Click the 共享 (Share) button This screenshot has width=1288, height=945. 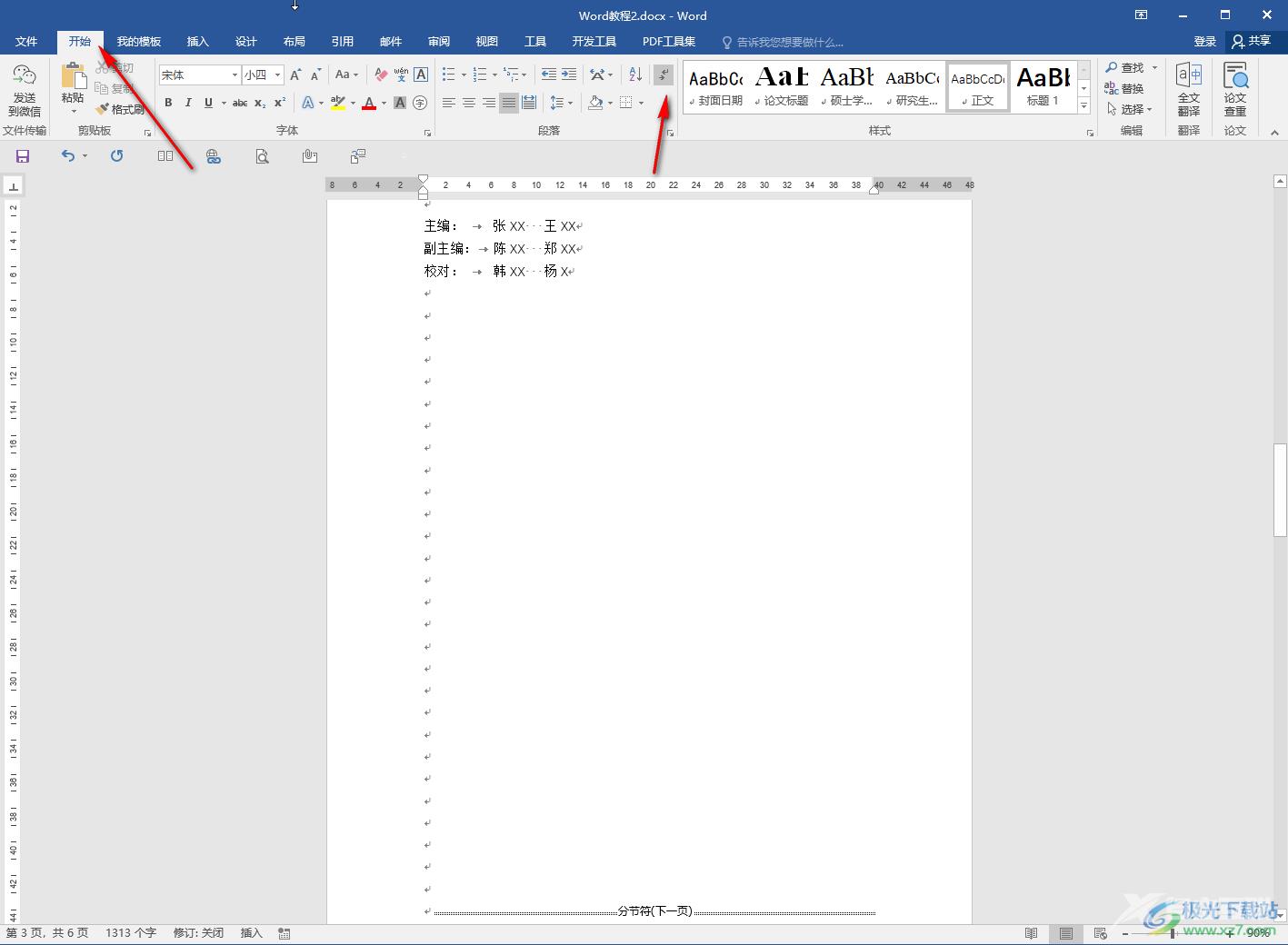click(x=1252, y=42)
